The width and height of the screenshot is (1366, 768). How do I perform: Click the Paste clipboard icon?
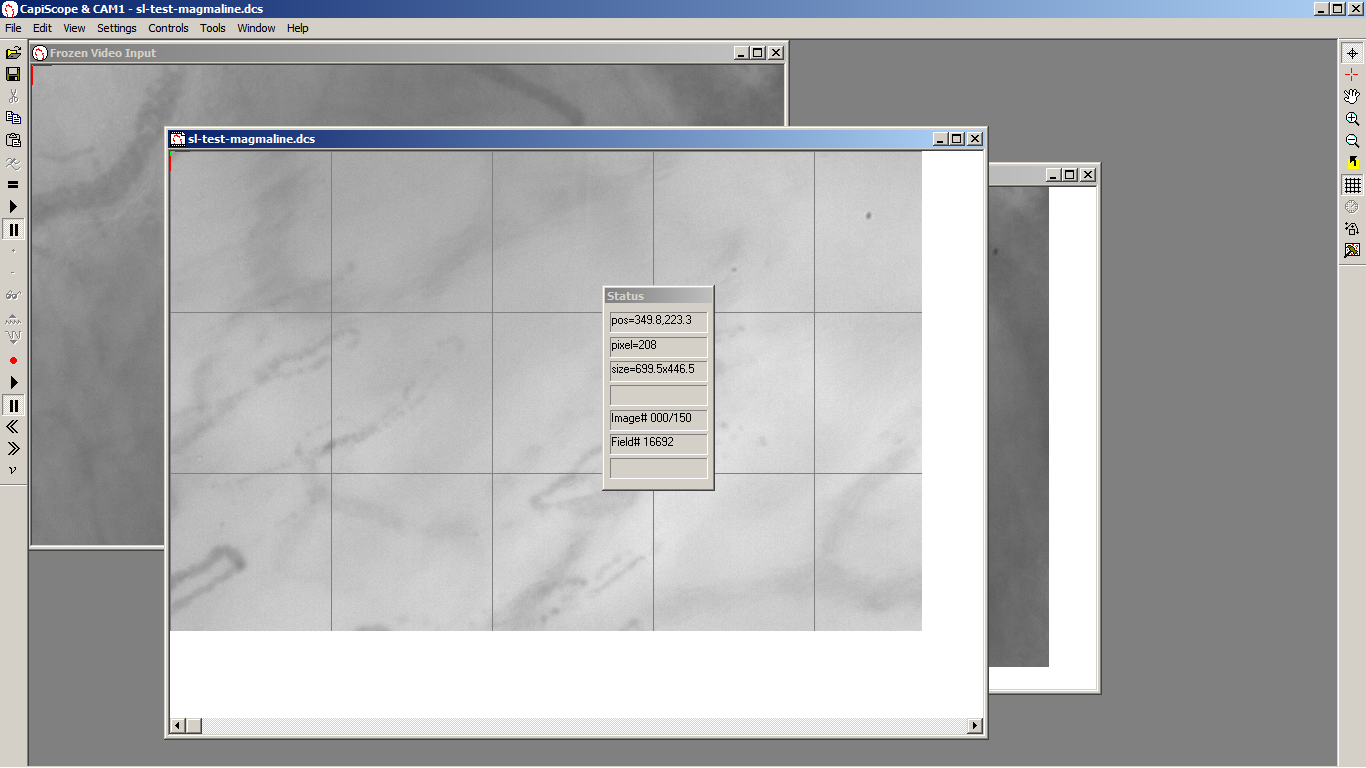tap(13, 140)
